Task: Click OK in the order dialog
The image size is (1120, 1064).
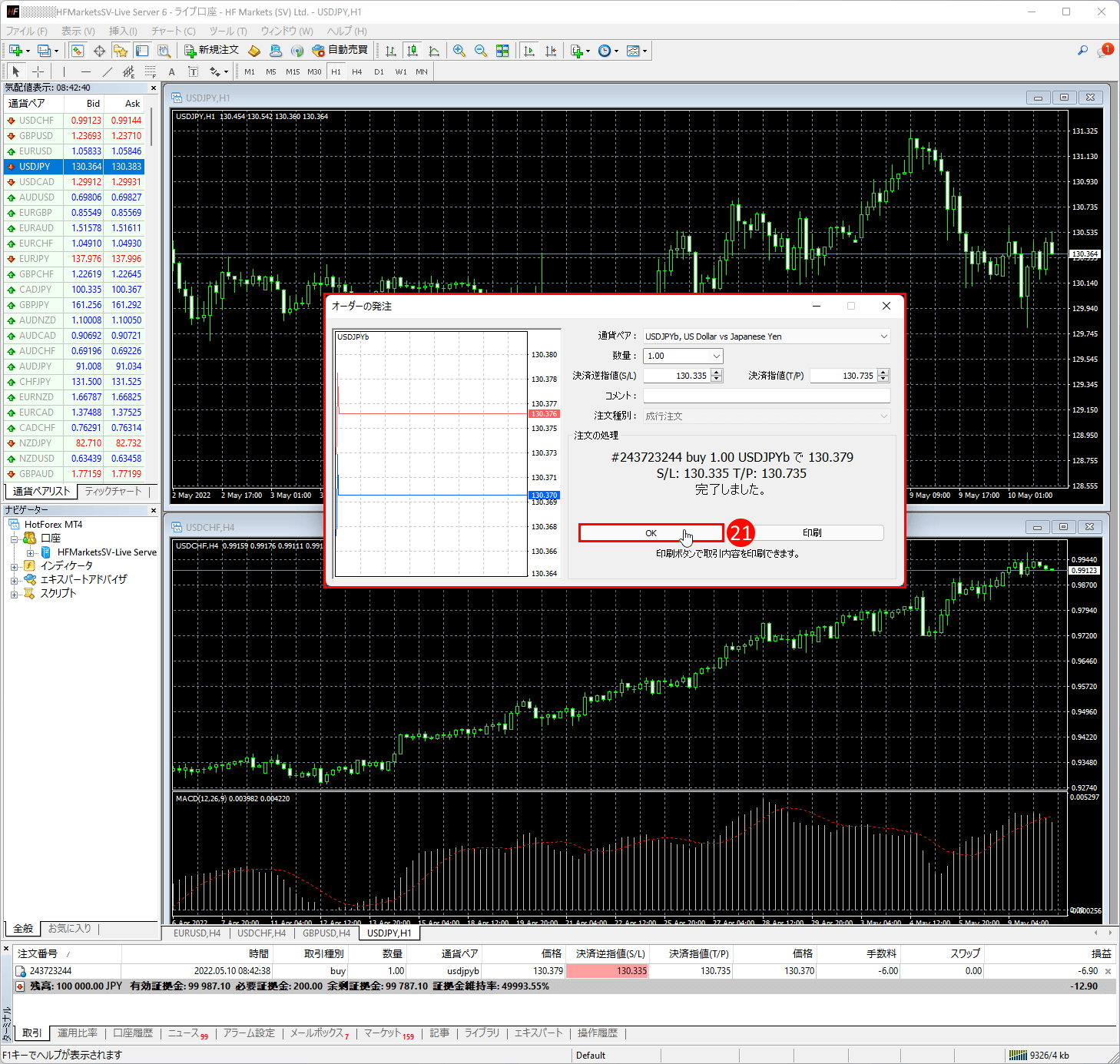Action: [x=651, y=533]
